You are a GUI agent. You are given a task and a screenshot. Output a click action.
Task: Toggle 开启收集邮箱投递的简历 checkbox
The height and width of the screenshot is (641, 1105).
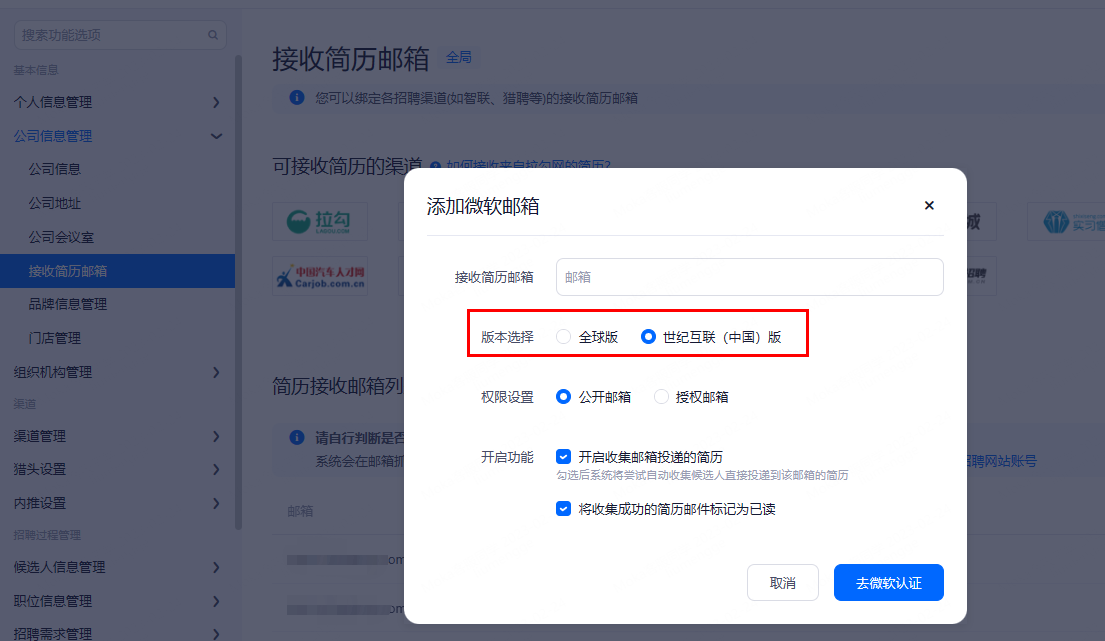(x=563, y=456)
